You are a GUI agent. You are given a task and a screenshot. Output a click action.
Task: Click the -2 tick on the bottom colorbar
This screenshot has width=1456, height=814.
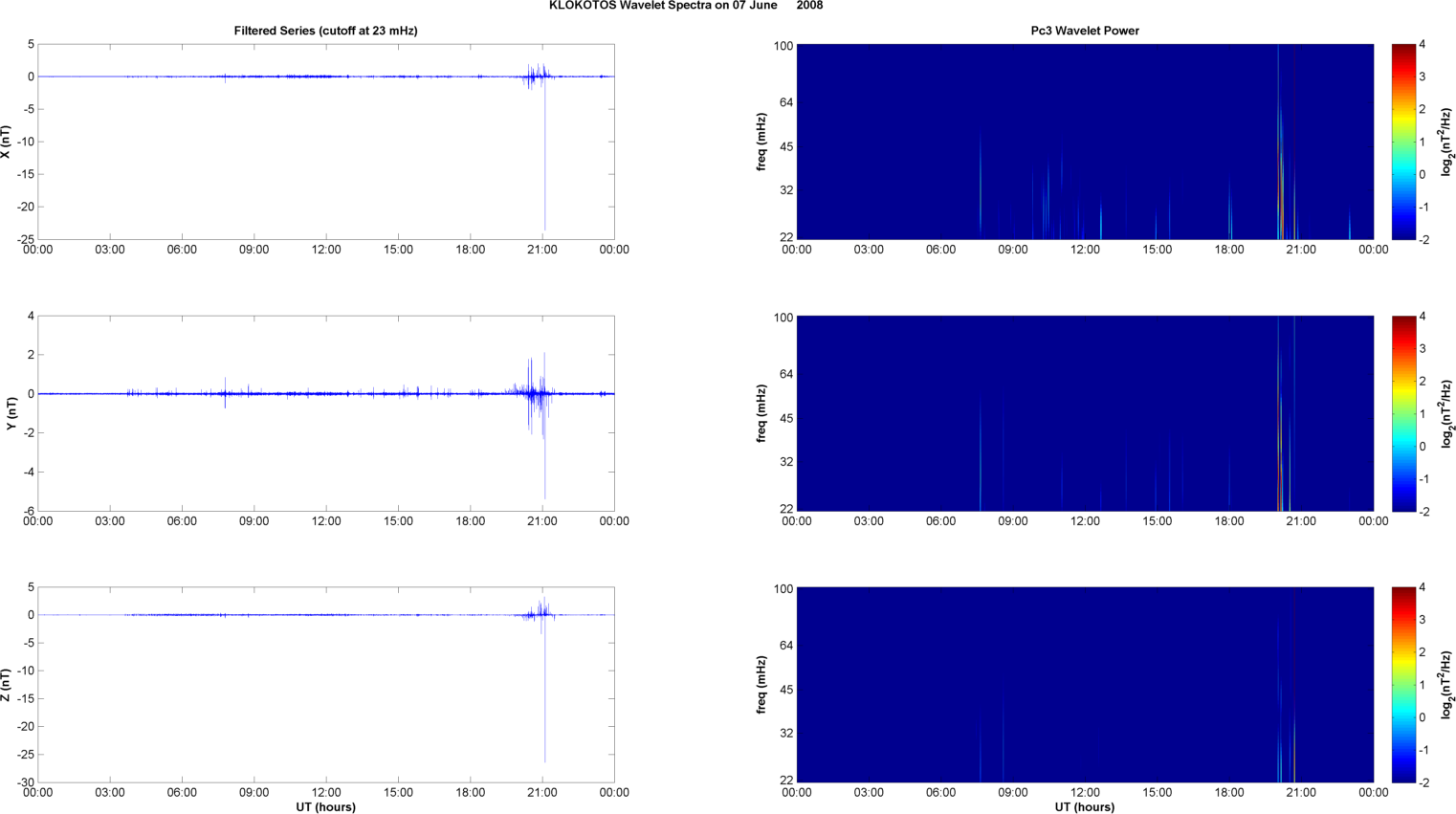coord(1423,782)
